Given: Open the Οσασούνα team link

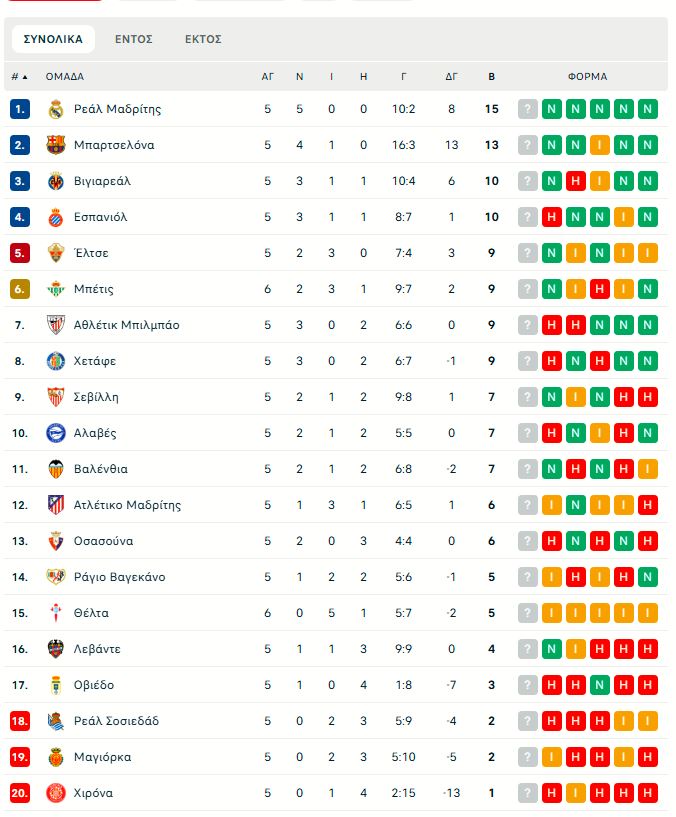Looking at the screenshot, I should [x=103, y=541].
